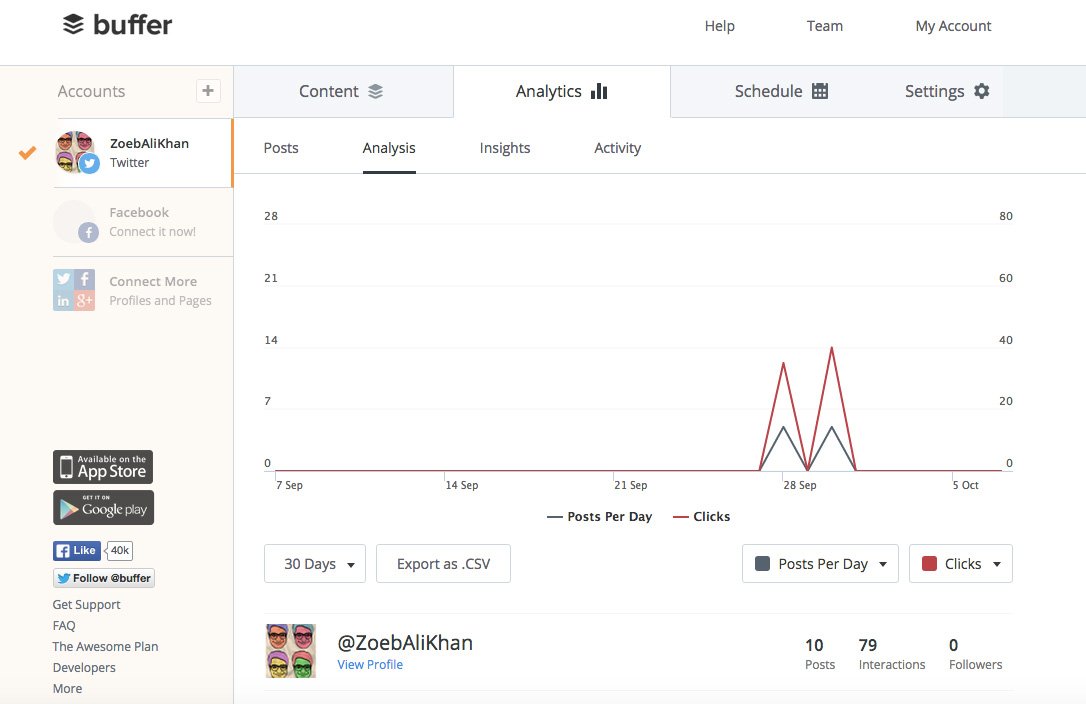
Task: Click the More link in sidebar
Action: [x=67, y=688]
